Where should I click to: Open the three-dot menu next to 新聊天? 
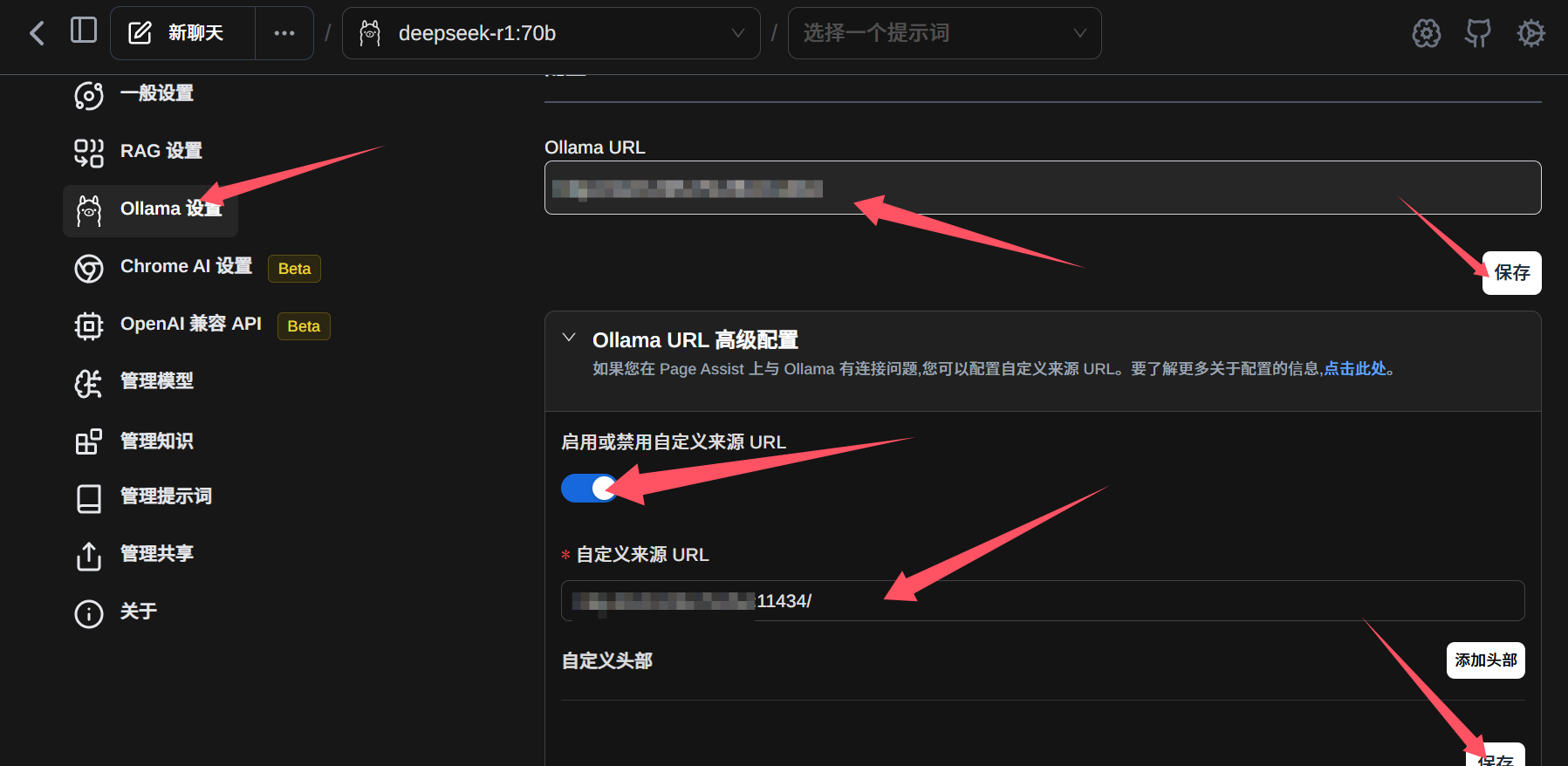284,33
